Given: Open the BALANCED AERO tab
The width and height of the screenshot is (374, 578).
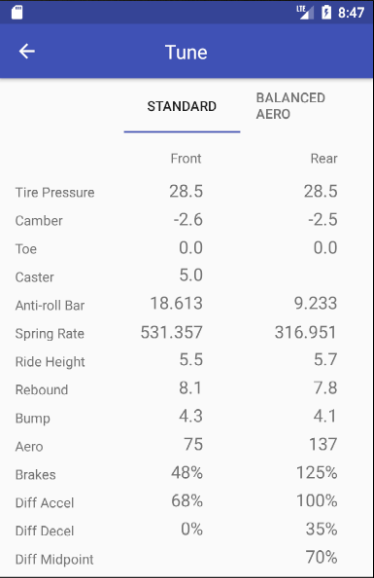Looking at the screenshot, I should tap(291, 106).
